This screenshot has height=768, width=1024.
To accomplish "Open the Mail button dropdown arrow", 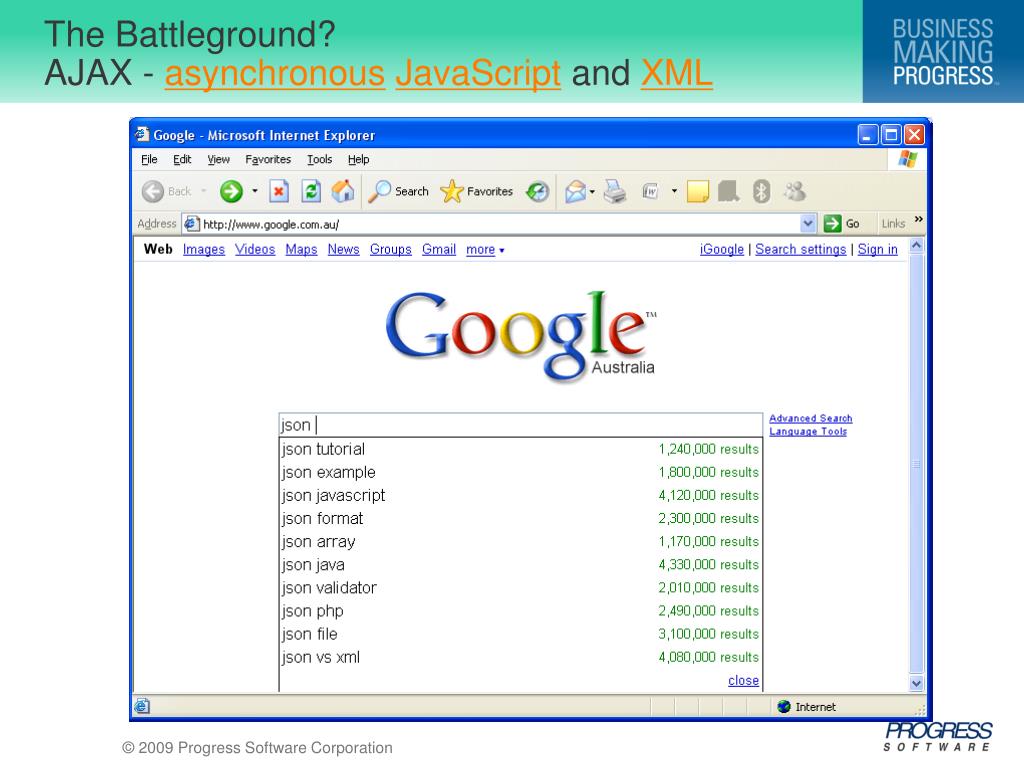I will pyautogui.click(x=592, y=192).
